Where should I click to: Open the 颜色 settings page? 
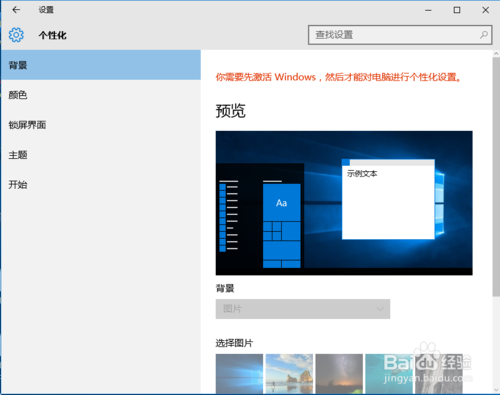[x=101, y=95]
